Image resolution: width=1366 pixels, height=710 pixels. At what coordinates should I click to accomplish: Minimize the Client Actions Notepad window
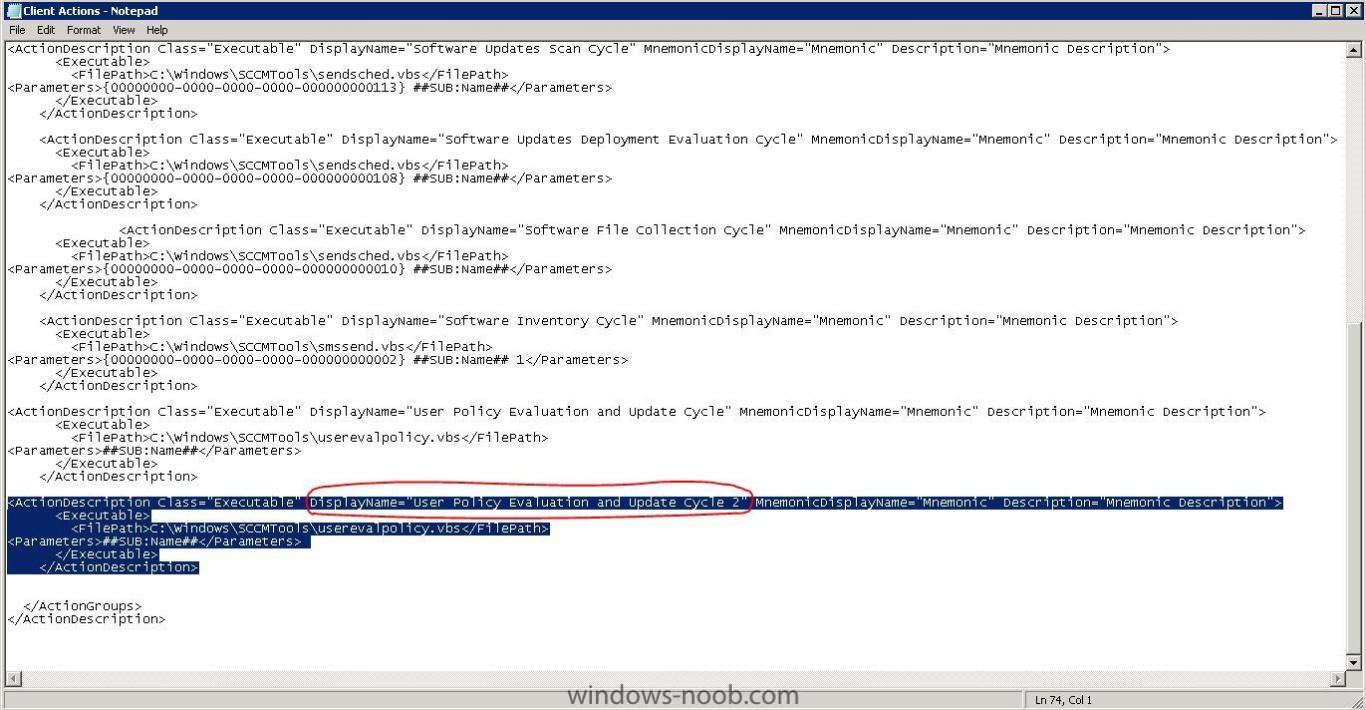[1321, 11]
